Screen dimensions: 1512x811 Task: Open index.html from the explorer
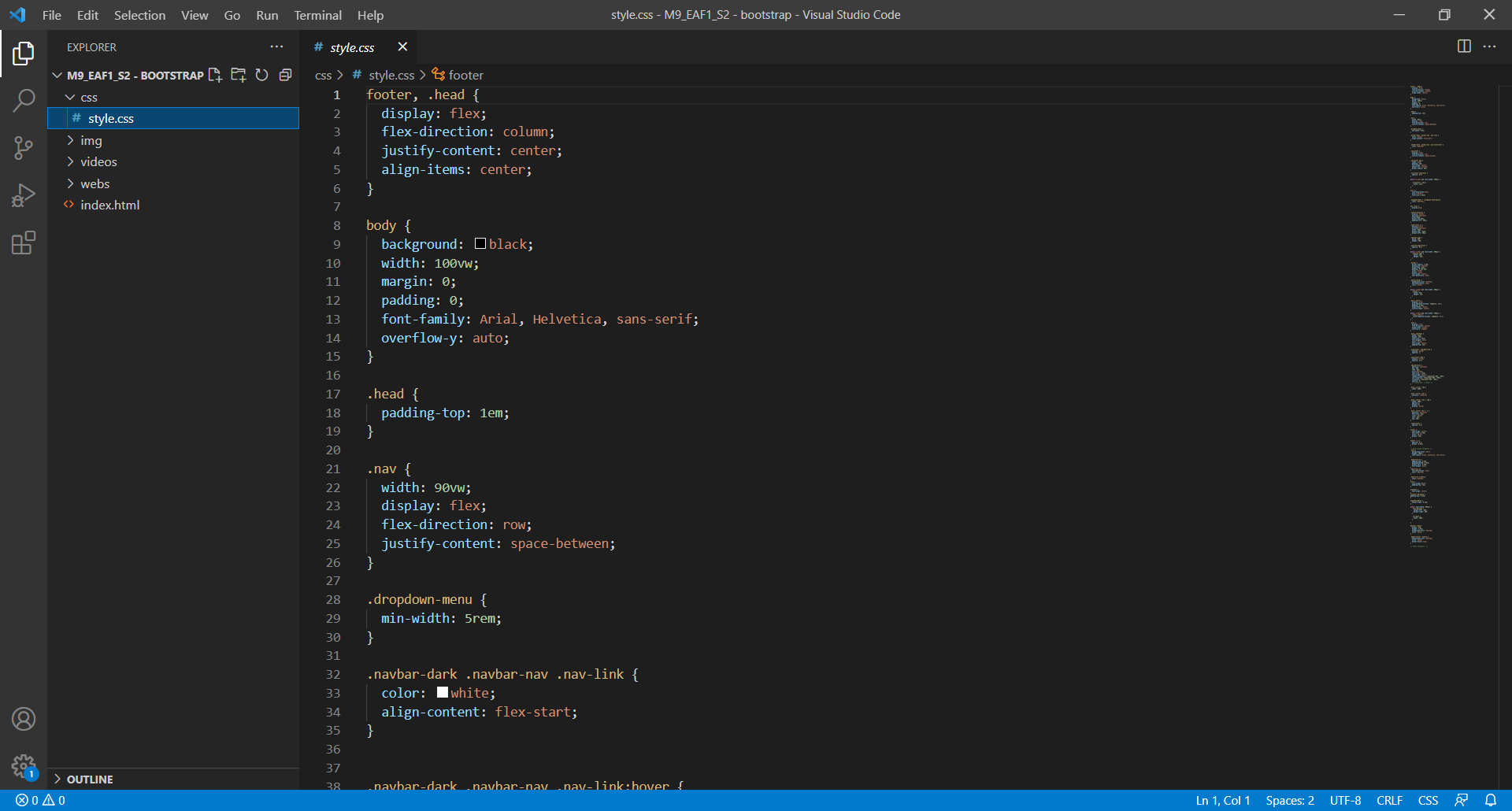click(x=109, y=205)
